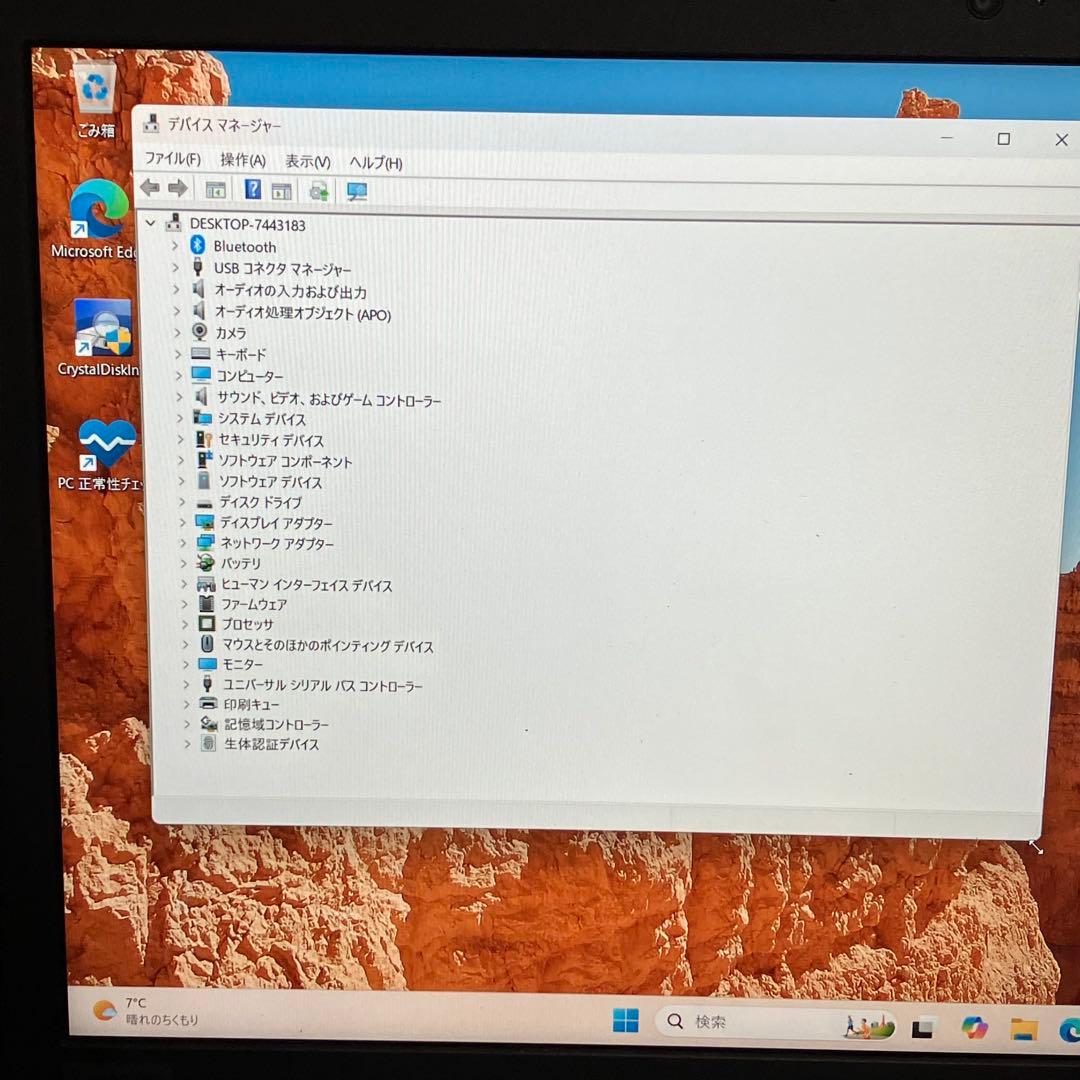This screenshot has height=1080, width=1080.
Task: Click the remote computer monitor toolbar icon
Action: [x=356, y=190]
